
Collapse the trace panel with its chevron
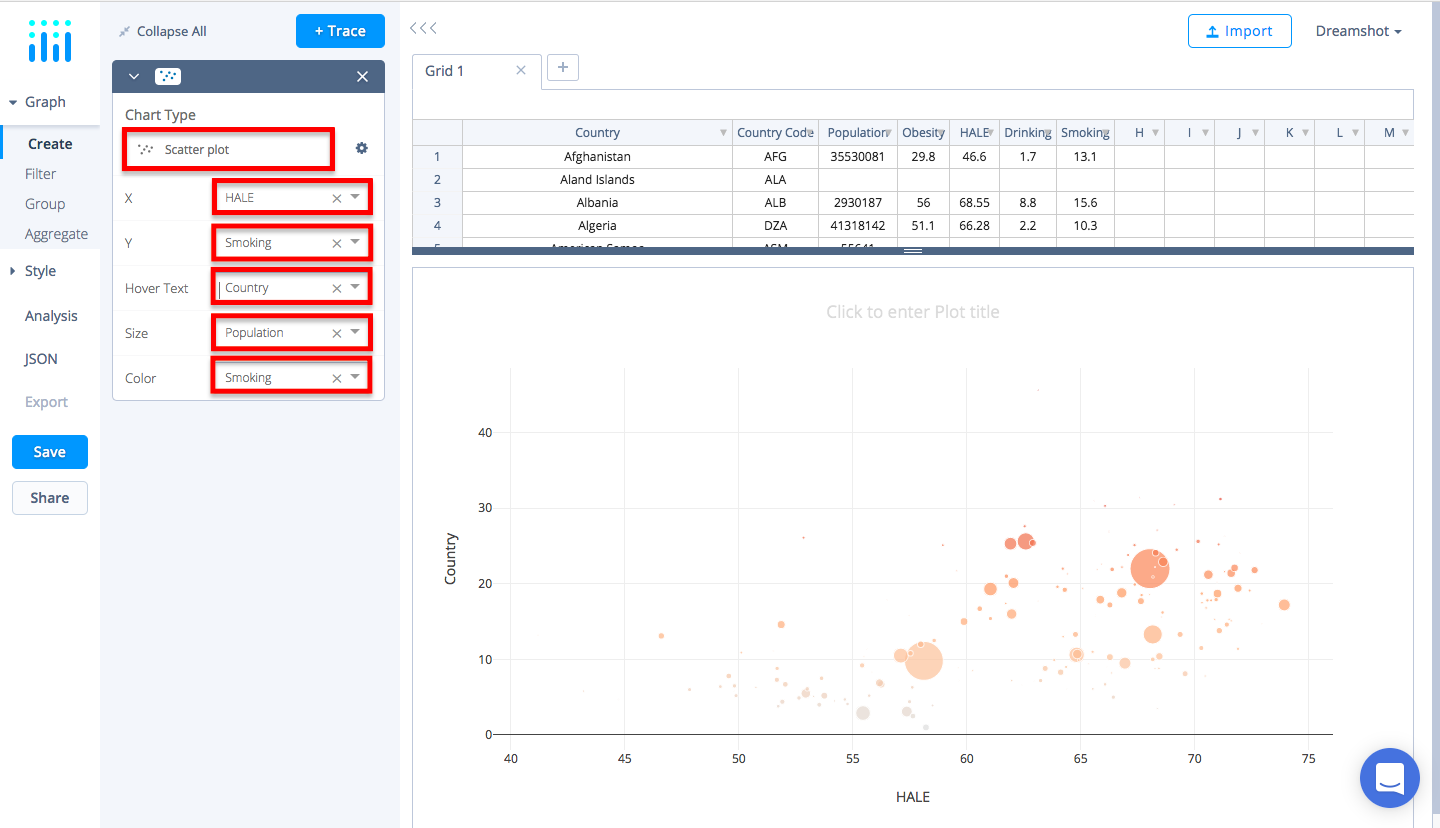133,76
